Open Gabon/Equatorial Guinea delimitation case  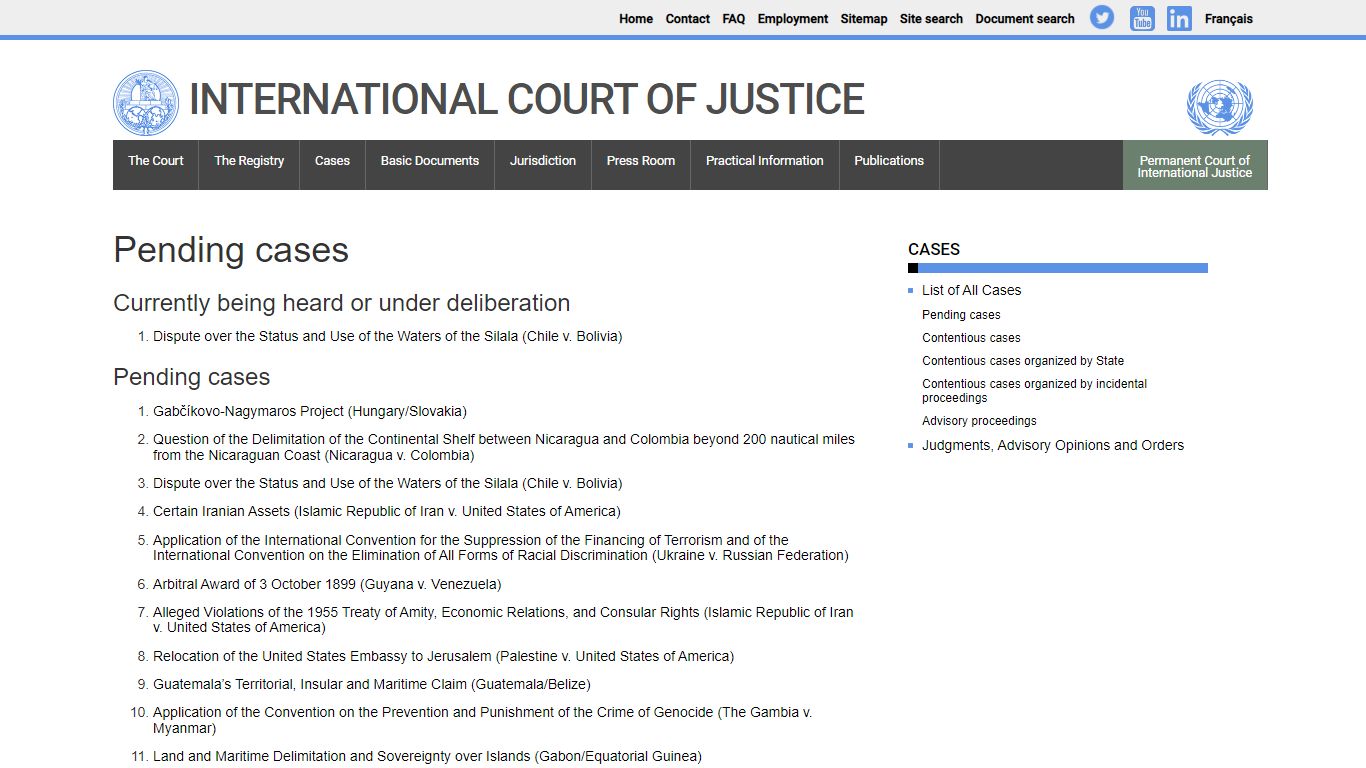point(427,756)
